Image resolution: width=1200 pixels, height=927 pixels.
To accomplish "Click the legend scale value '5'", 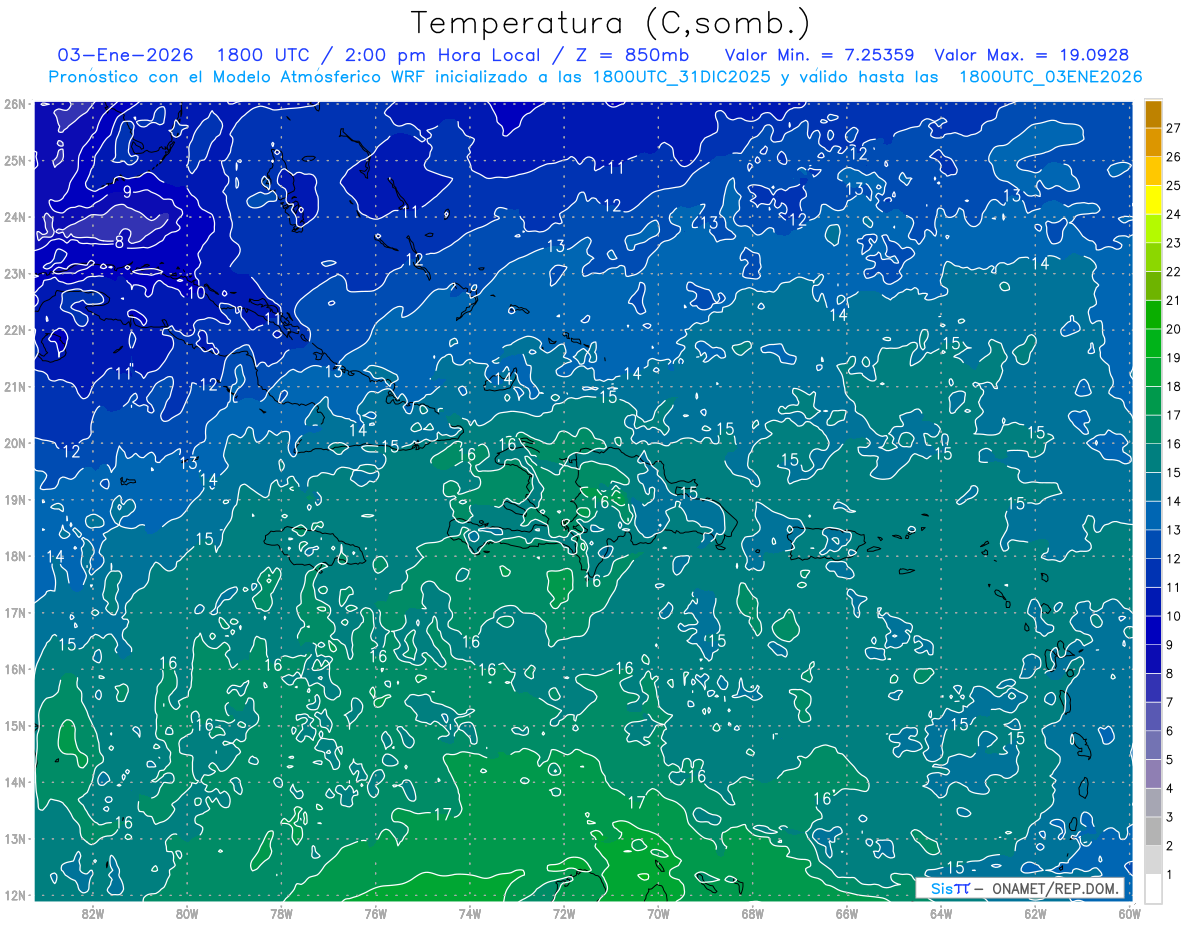I will [x=1169, y=759].
